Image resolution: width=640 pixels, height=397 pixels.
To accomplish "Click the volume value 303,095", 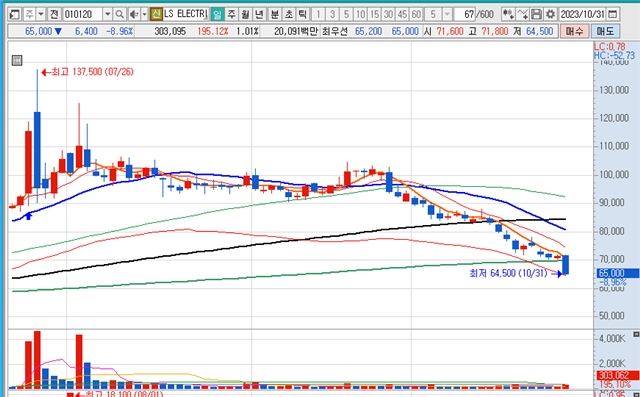I will point(170,31).
